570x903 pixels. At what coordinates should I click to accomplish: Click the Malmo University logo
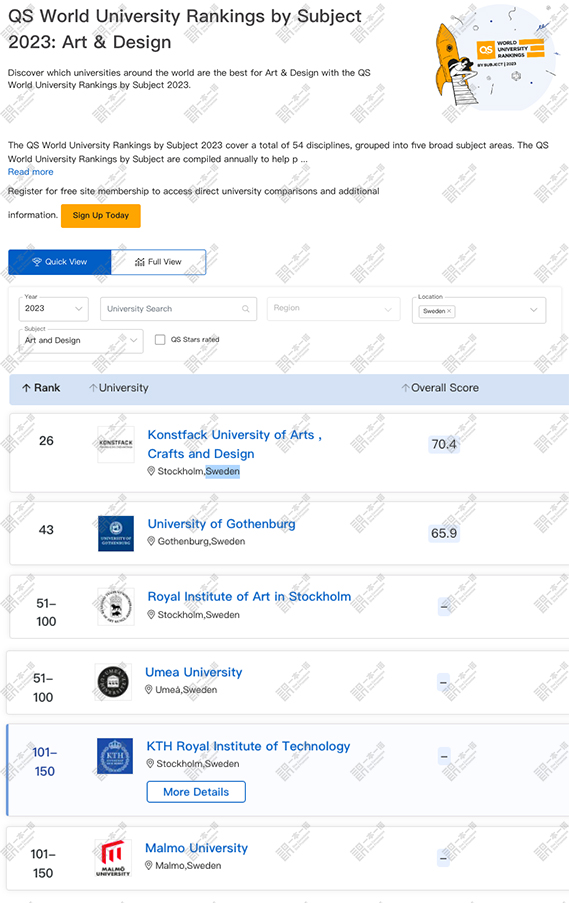[x=113, y=859]
